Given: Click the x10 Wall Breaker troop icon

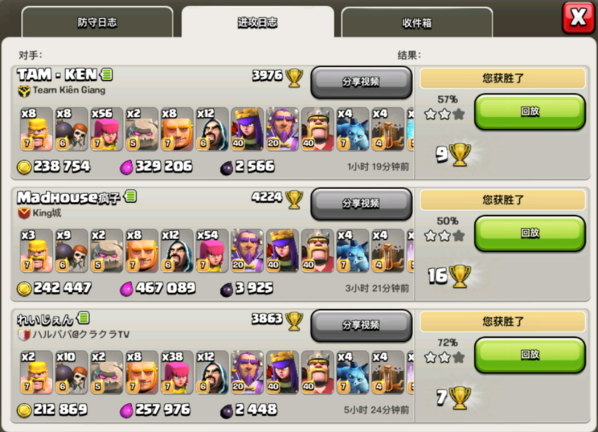Looking at the screenshot, I should [71, 372].
